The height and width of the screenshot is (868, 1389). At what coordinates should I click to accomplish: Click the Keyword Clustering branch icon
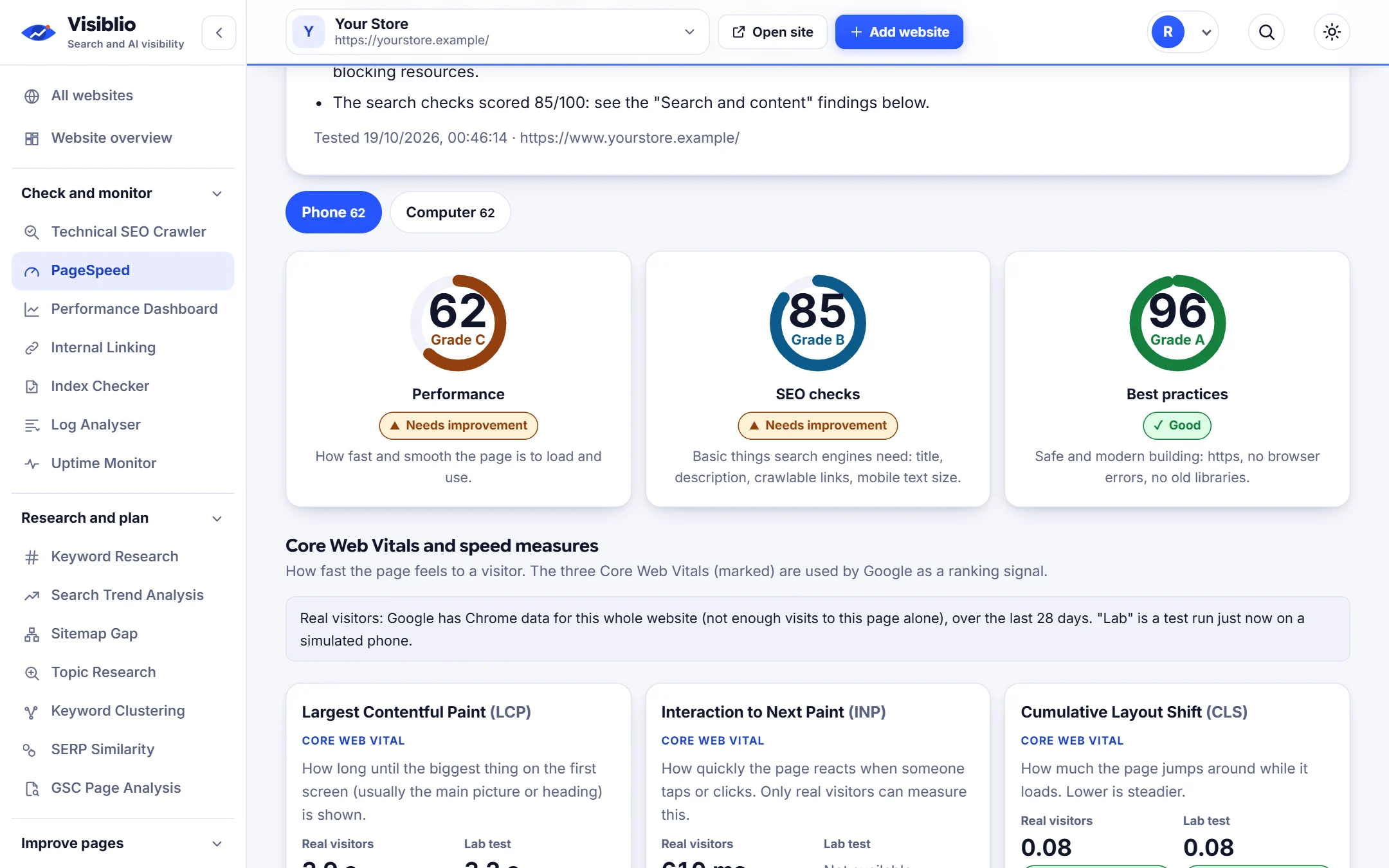tap(32, 711)
